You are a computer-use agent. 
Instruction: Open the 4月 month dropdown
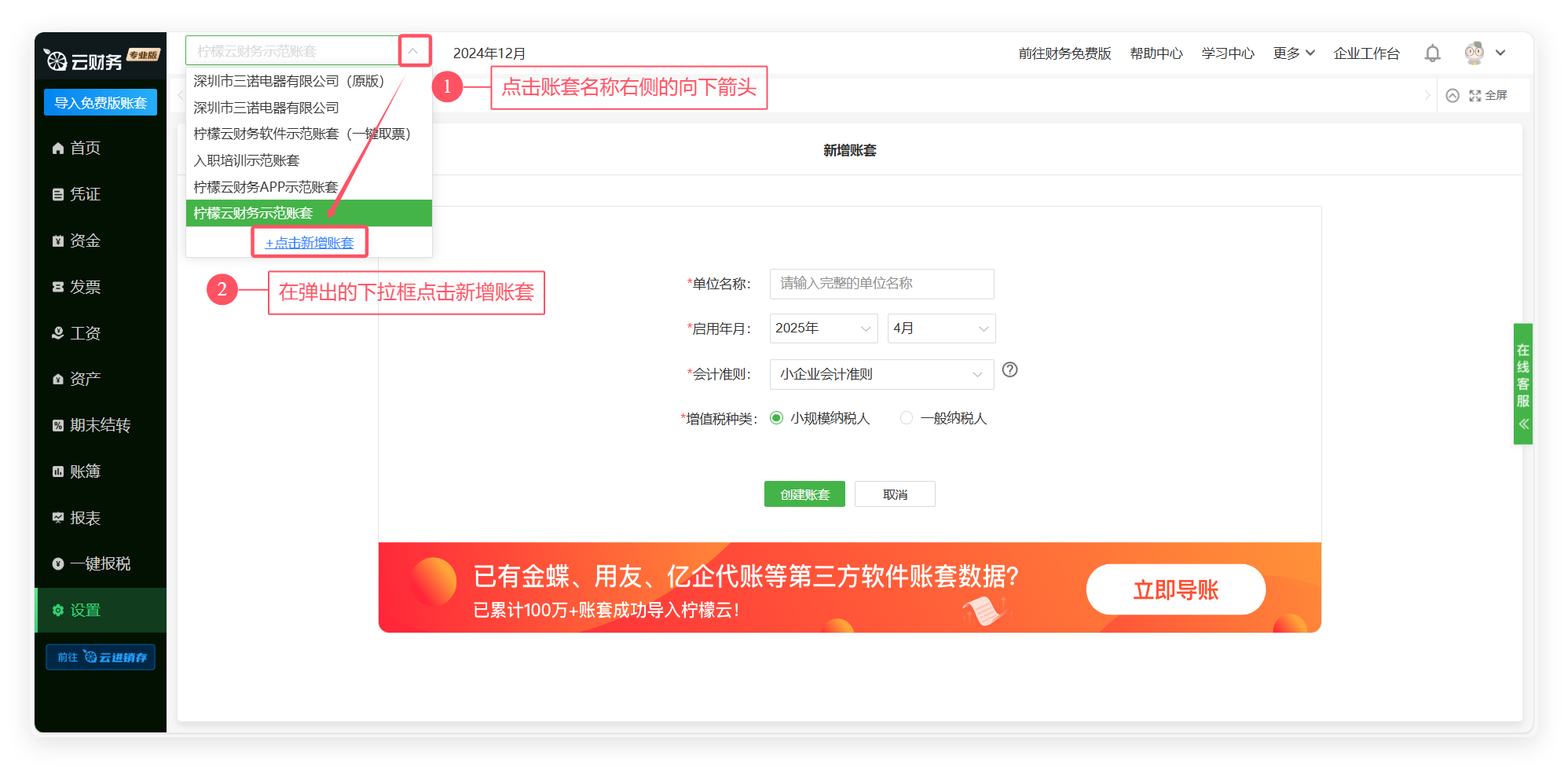940,328
